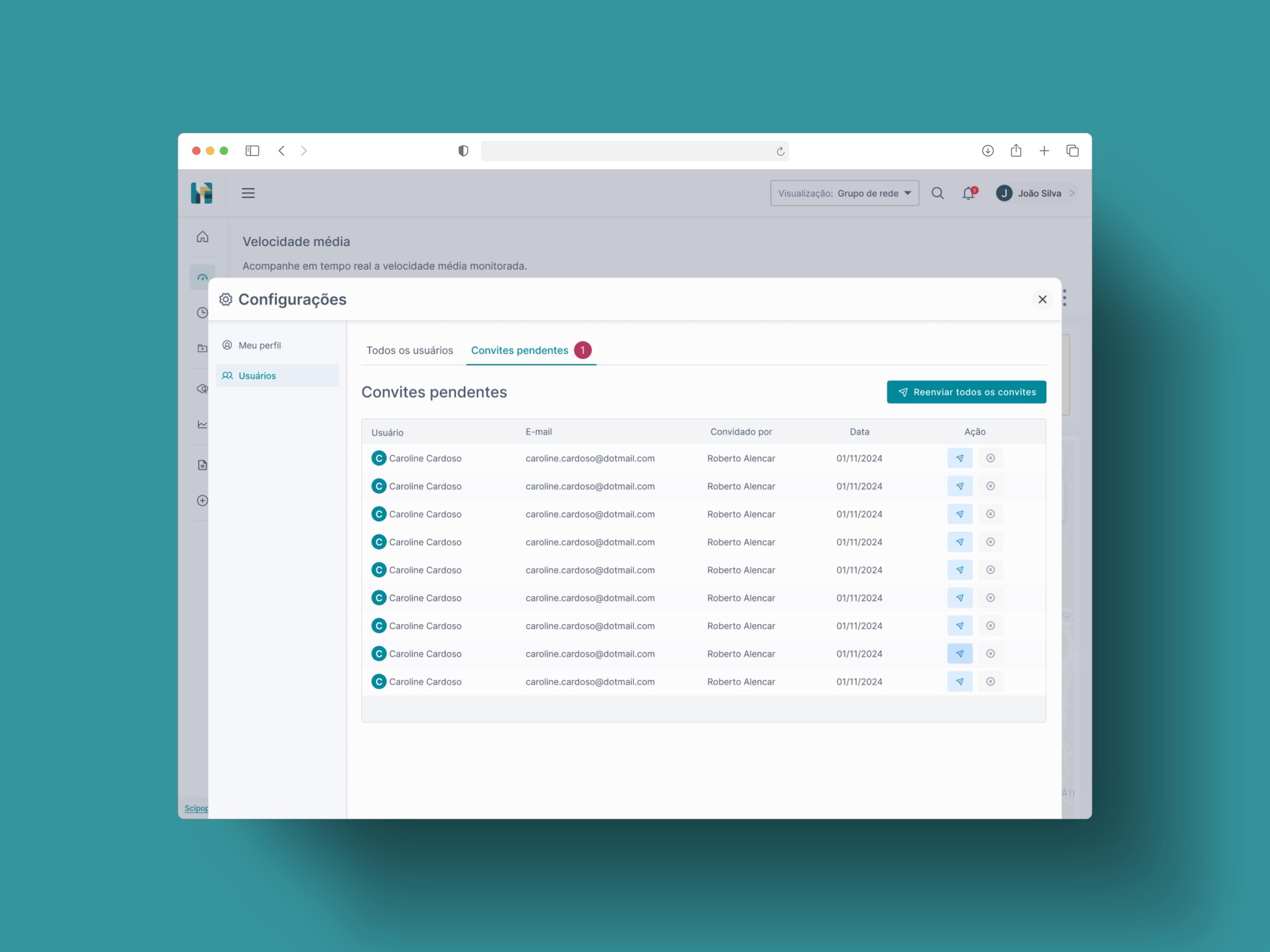Click the browser address bar
Image resolution: width=1270 pixels, height=952 pixels.
[x=626, y=151]
